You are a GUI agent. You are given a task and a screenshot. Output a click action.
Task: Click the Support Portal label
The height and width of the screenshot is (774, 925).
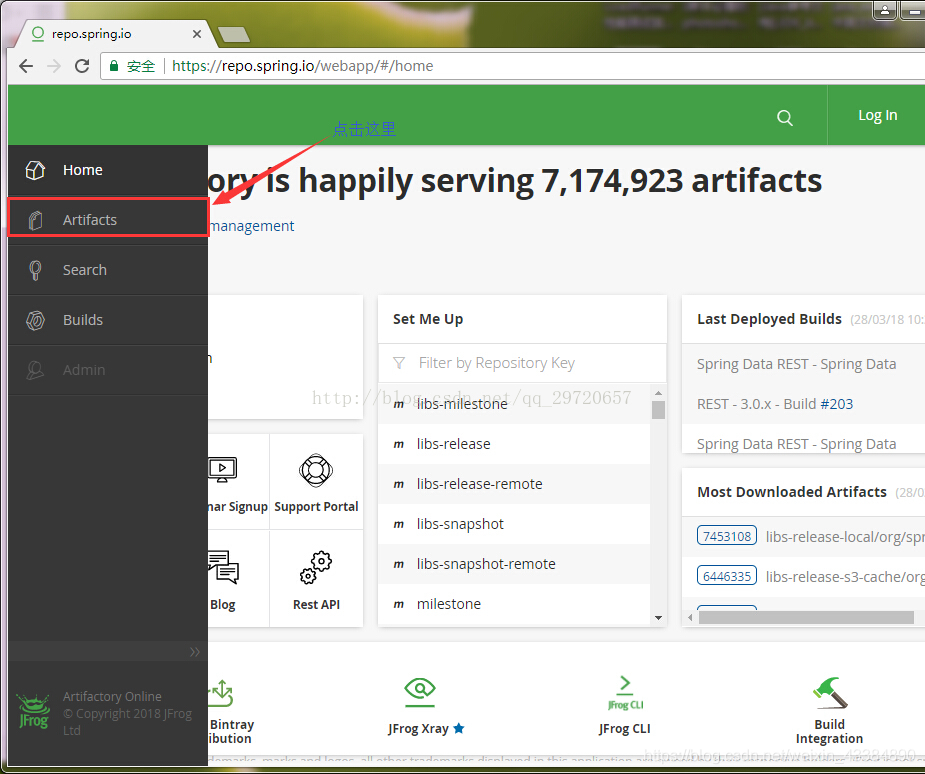click(x=316, y=507)
